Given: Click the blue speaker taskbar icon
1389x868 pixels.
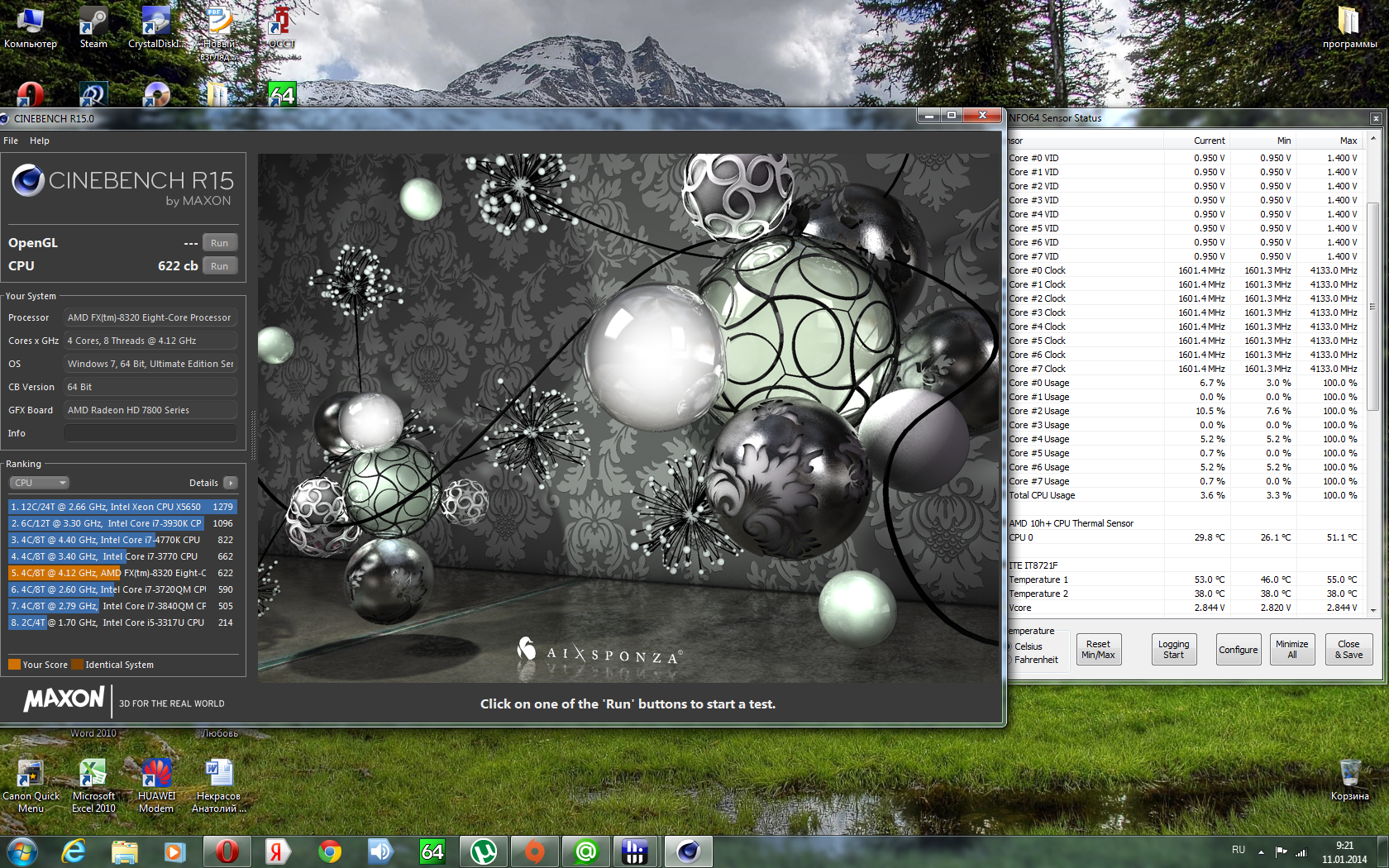Looking at the screenshot, I should (x=380, y=851).
